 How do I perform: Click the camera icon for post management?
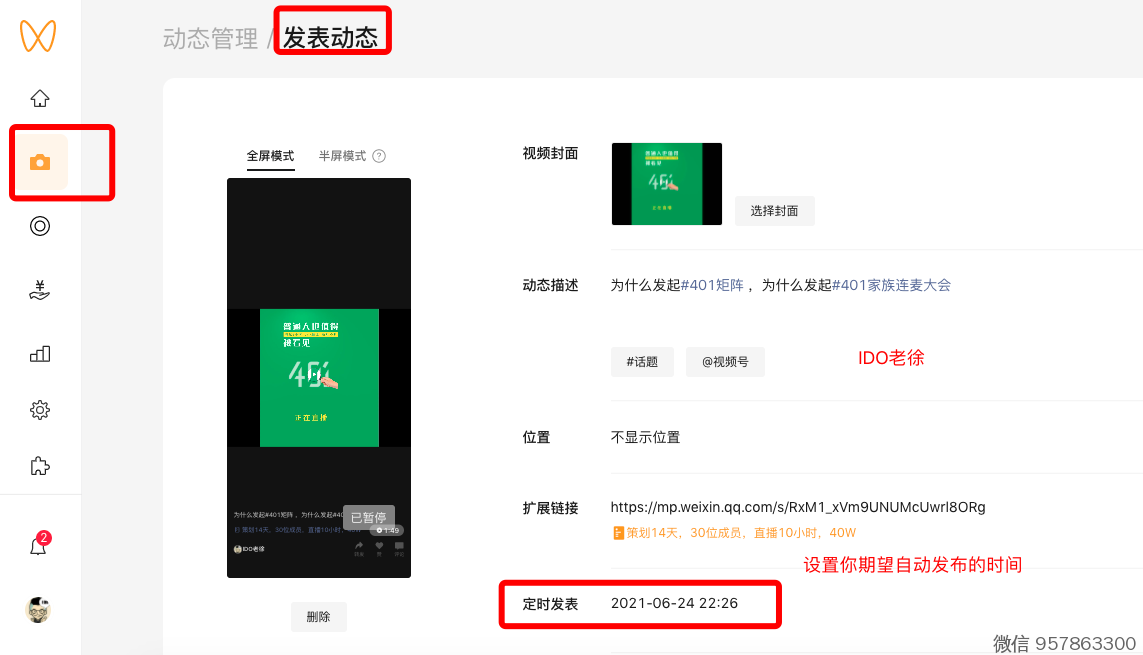coord(40,162)
